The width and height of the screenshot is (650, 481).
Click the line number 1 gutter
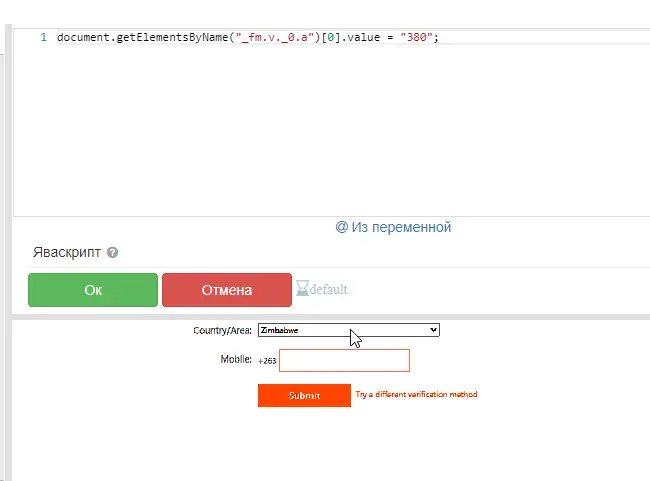coord(44,37)
